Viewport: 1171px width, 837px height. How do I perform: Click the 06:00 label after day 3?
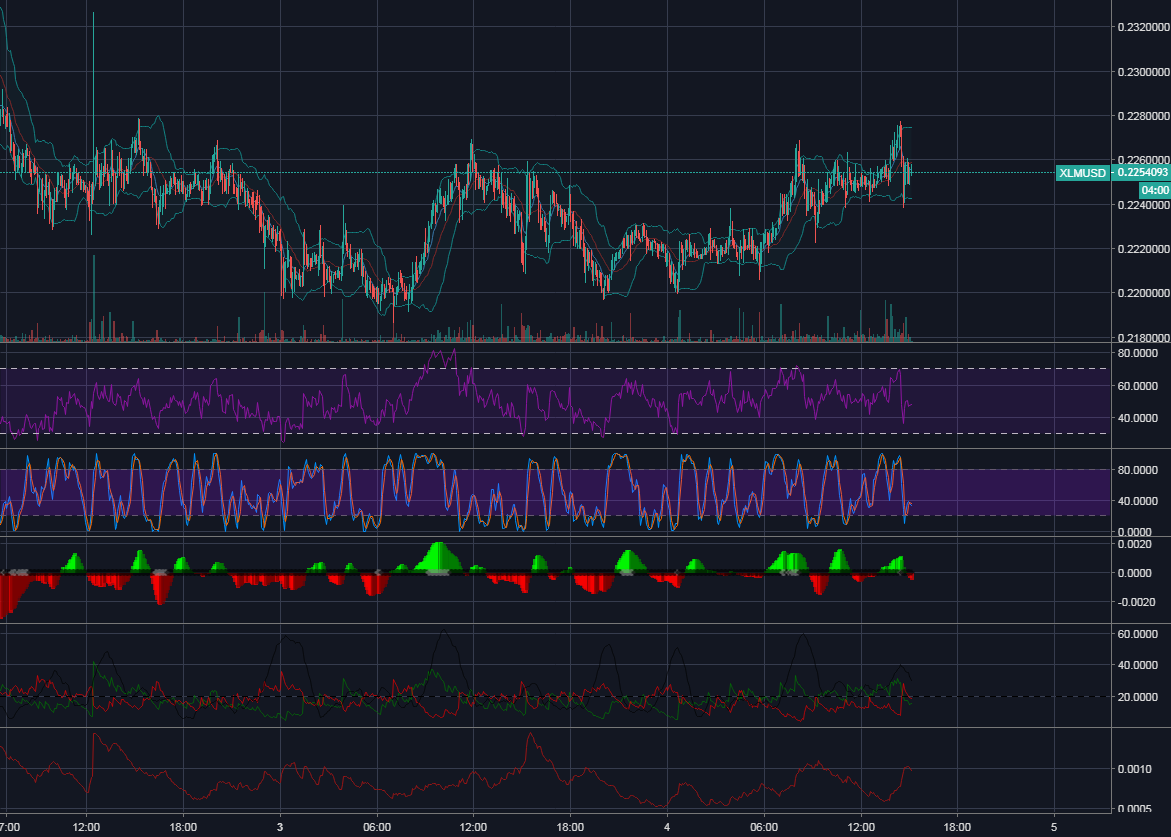tap(376, 827)
